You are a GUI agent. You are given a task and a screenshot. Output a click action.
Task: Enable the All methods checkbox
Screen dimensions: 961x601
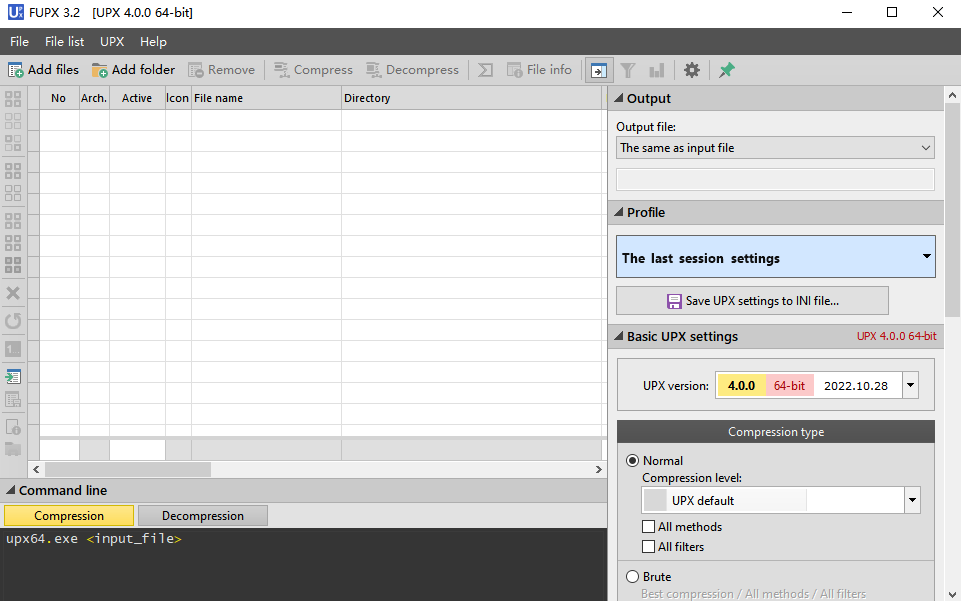(x=648, y=526)
